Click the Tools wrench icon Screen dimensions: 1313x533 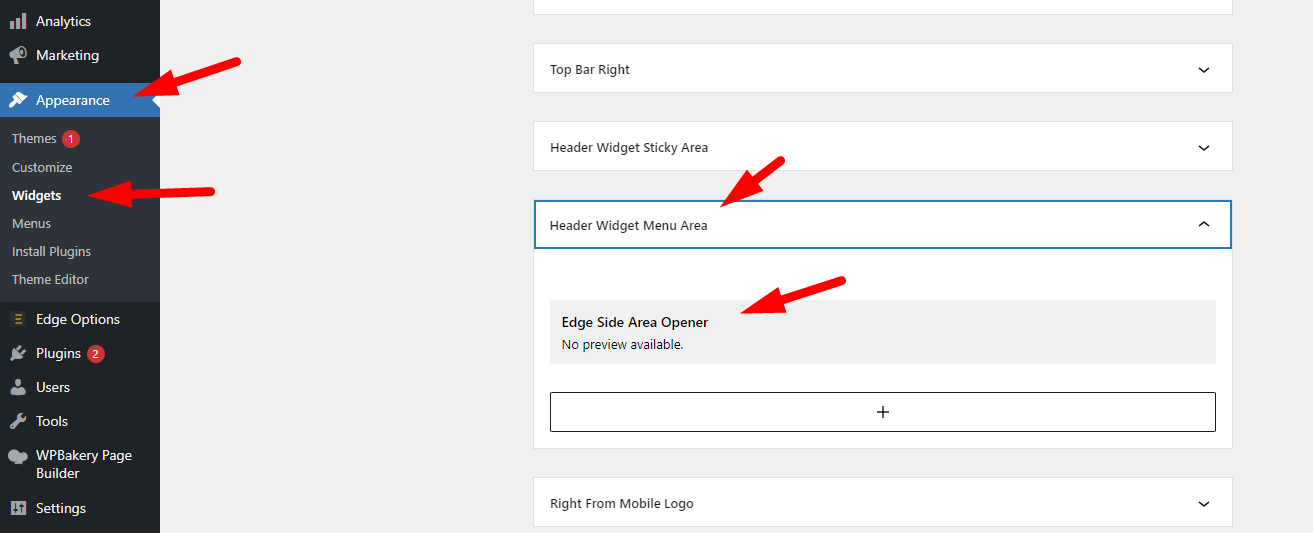click(x=18, y=421)
